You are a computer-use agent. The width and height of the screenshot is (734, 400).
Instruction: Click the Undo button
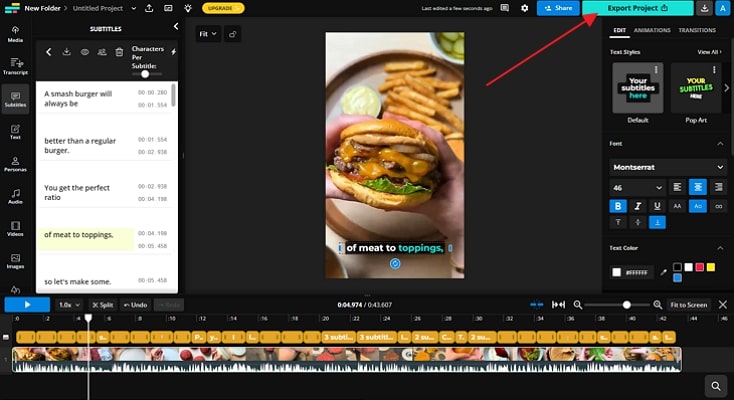click(135, 305)
